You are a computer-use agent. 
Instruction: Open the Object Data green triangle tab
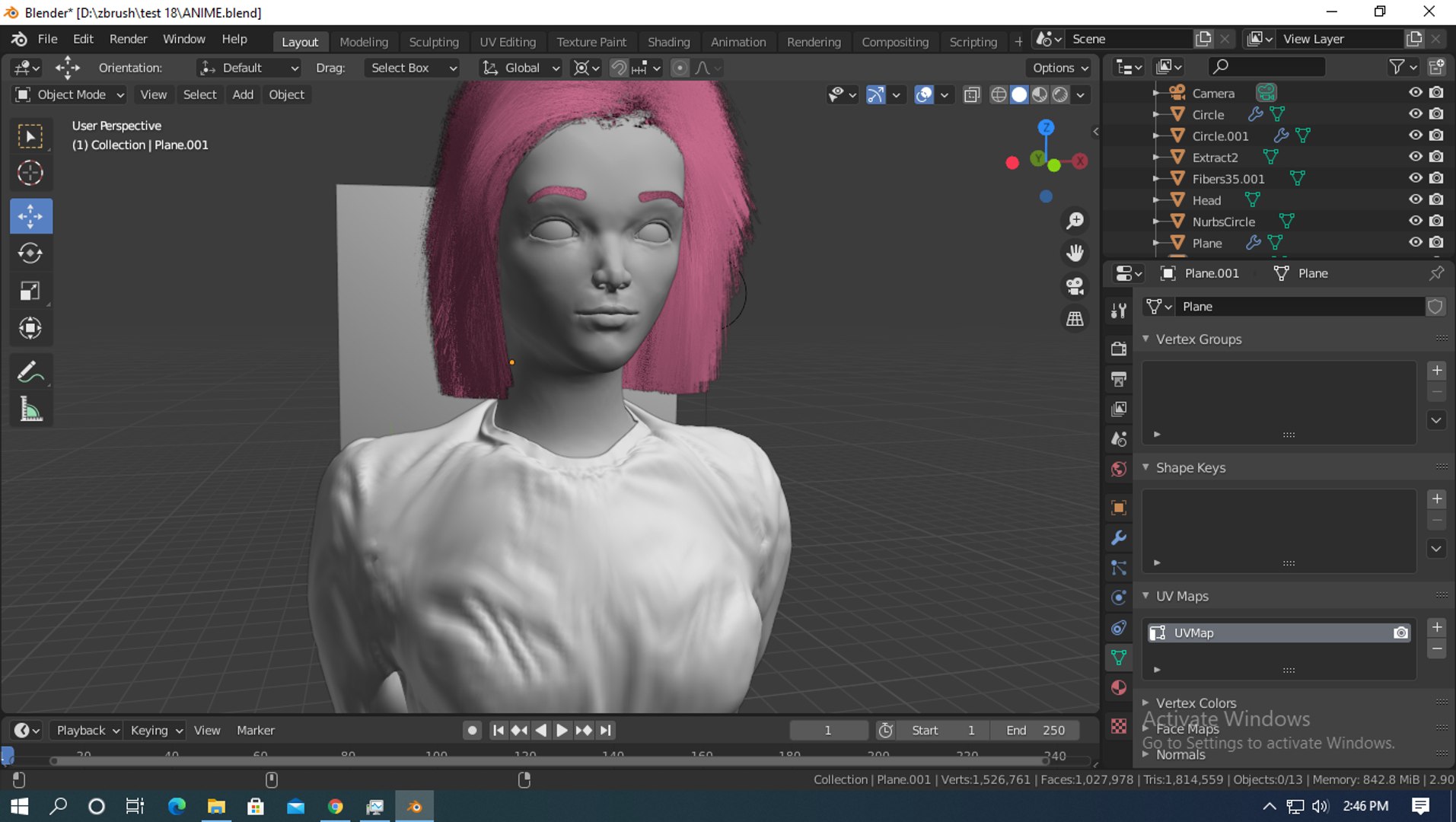point(1119,658)
